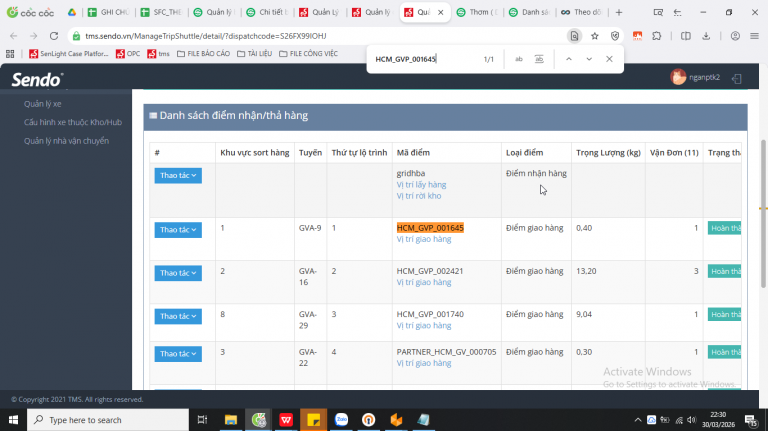Click highlighted HCM_GVP_001645 point code

pyautogui.click(x=430, y=228)
